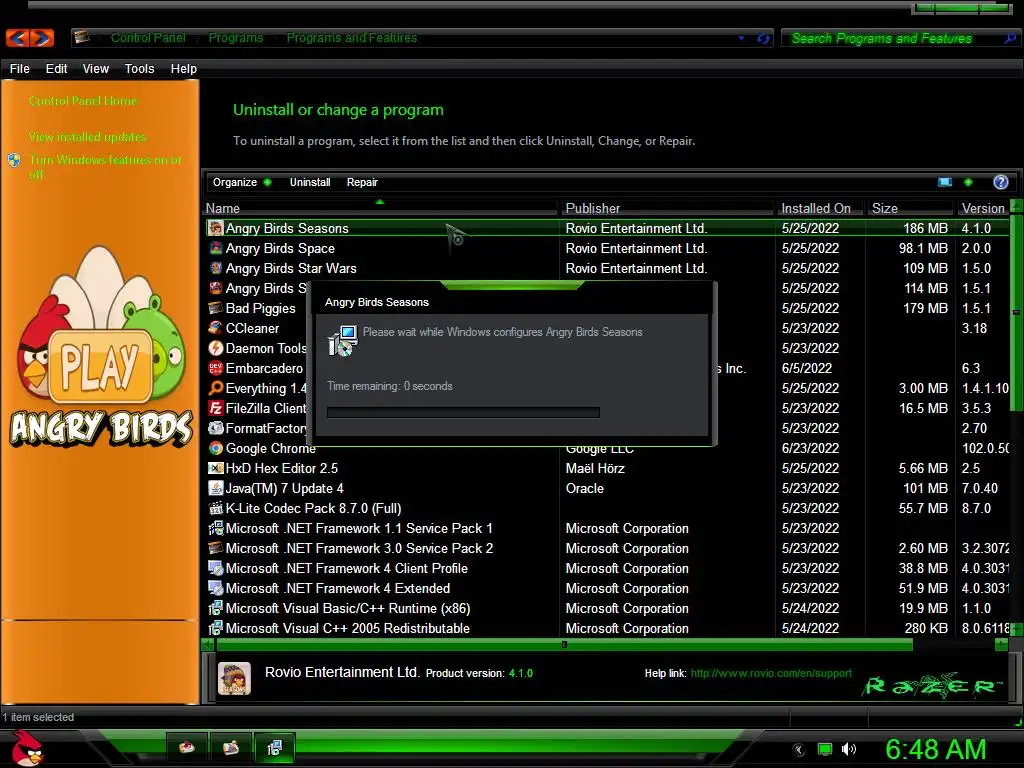Click the Angry Birds PLAY sidebar image
Image resolution: width=1024 pixels, height=768 pixels.
(x=101, y=347)
